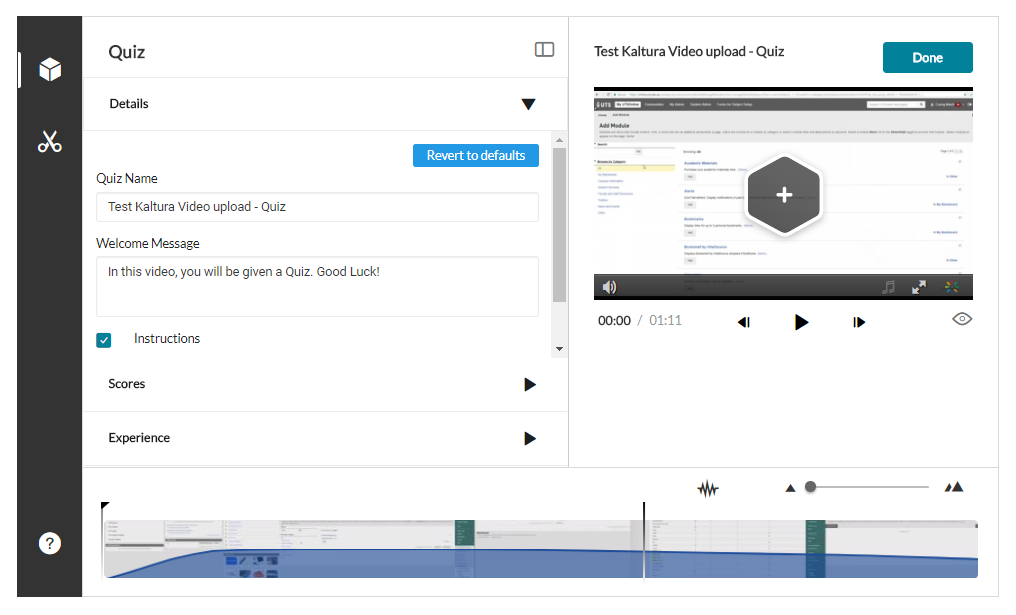Step back one frame
The image size is (1016, 615).
744,322
